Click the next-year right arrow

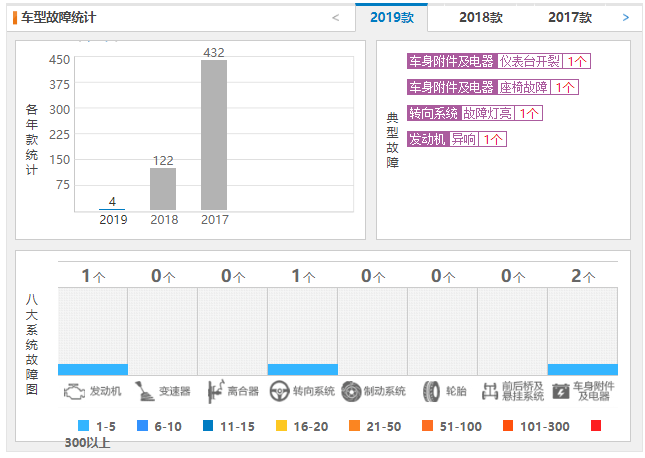tap(626, 18)
